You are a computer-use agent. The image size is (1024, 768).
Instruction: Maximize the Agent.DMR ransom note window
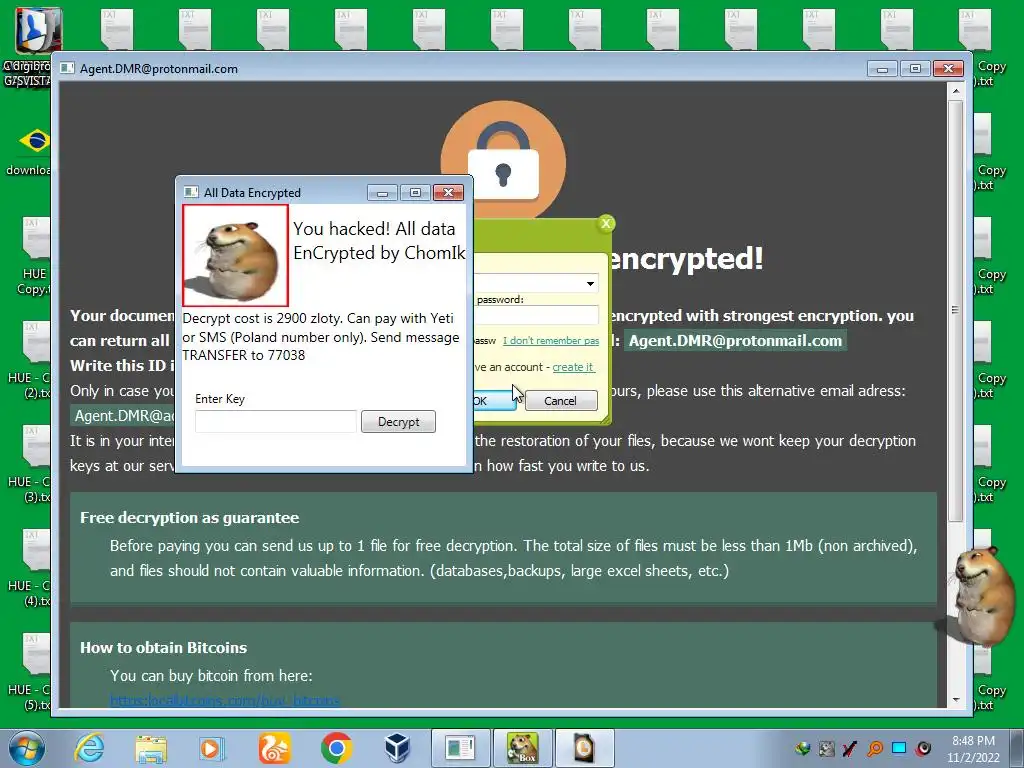tap(915, 68)
